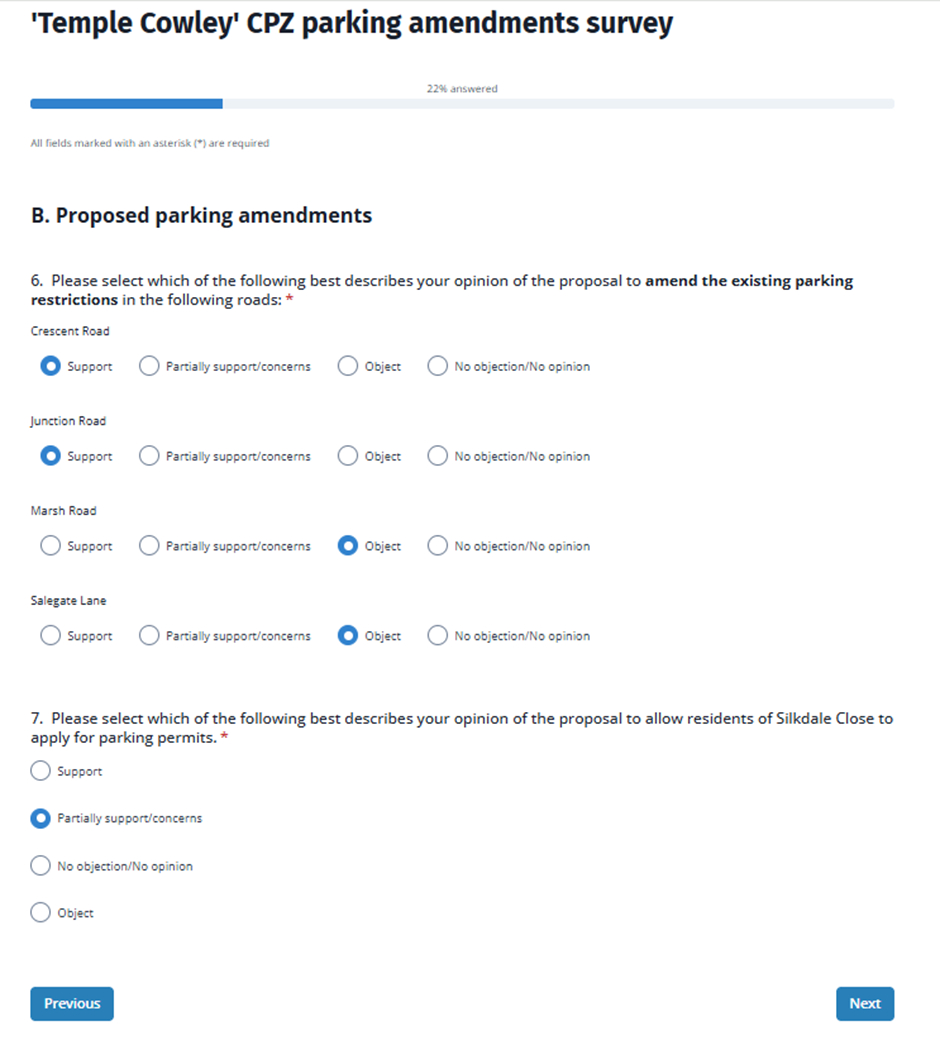Select Object for Junction Road
940x1040 pixels.
coord(348,456)
